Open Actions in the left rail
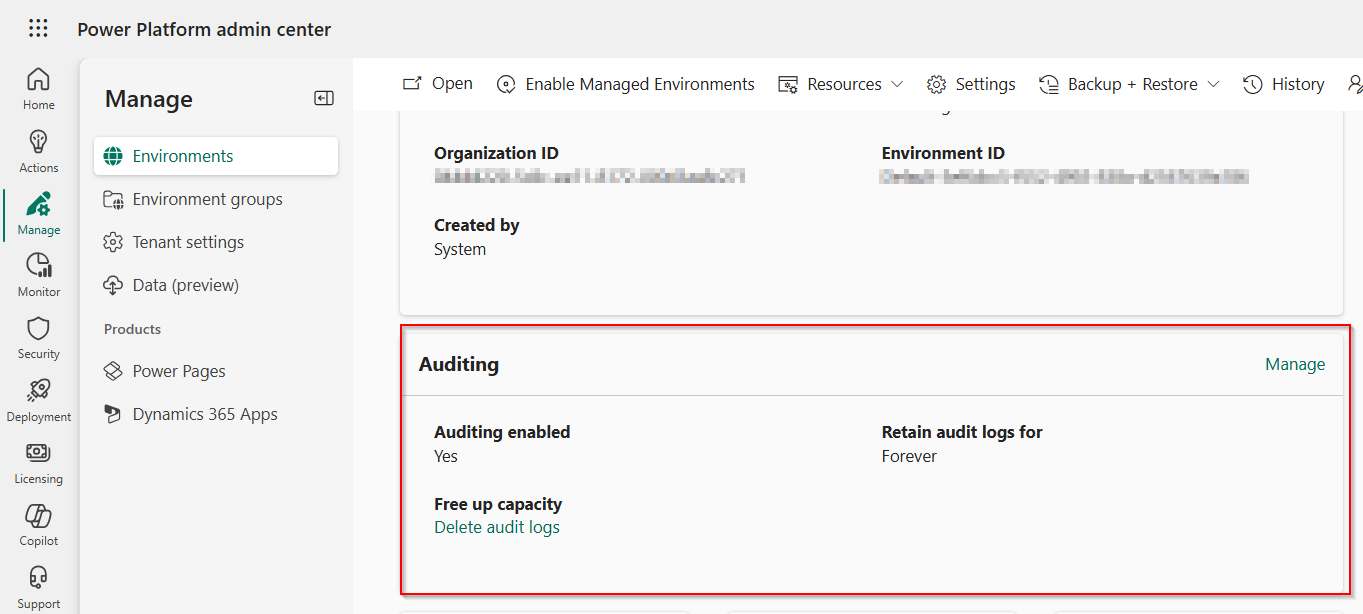 point(39,151)
